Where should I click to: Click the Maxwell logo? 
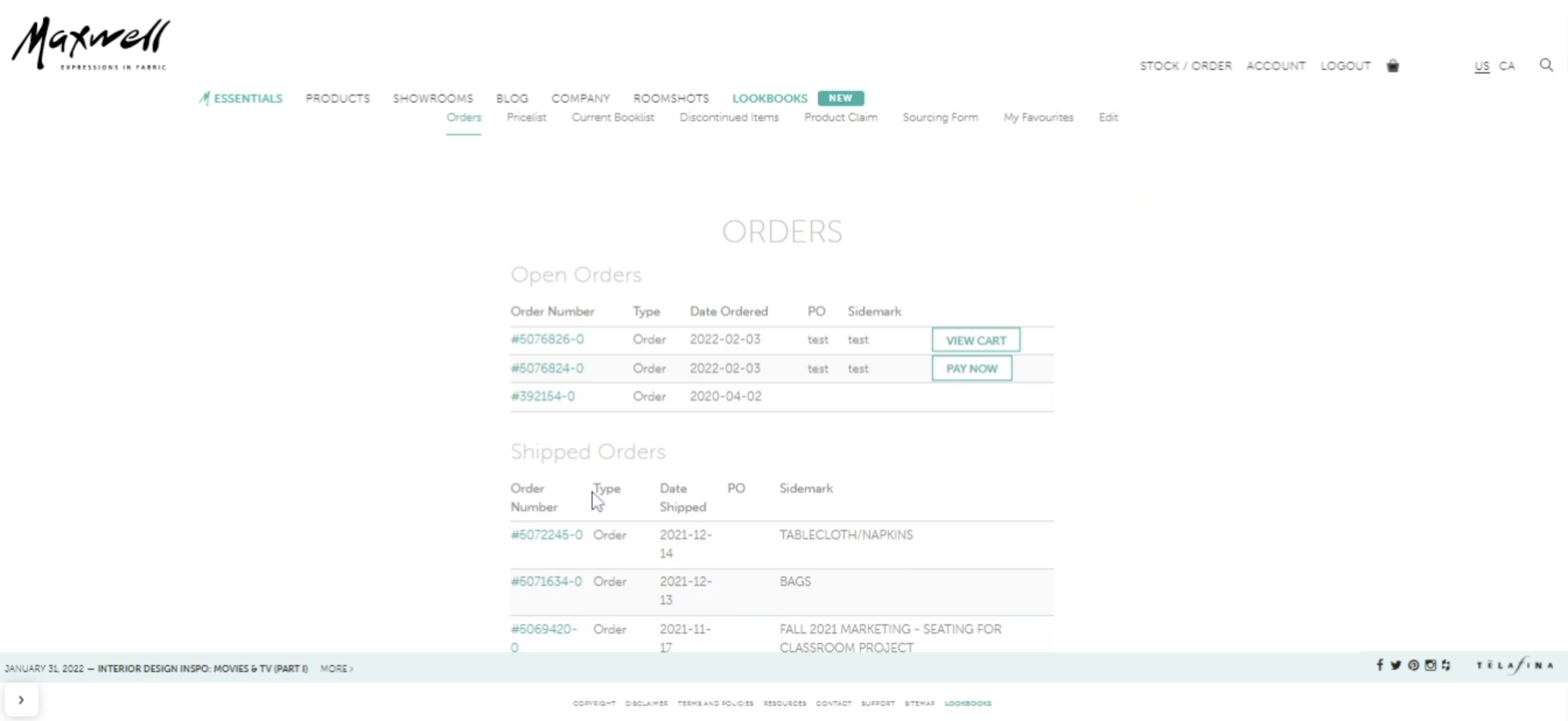(92, 44)
